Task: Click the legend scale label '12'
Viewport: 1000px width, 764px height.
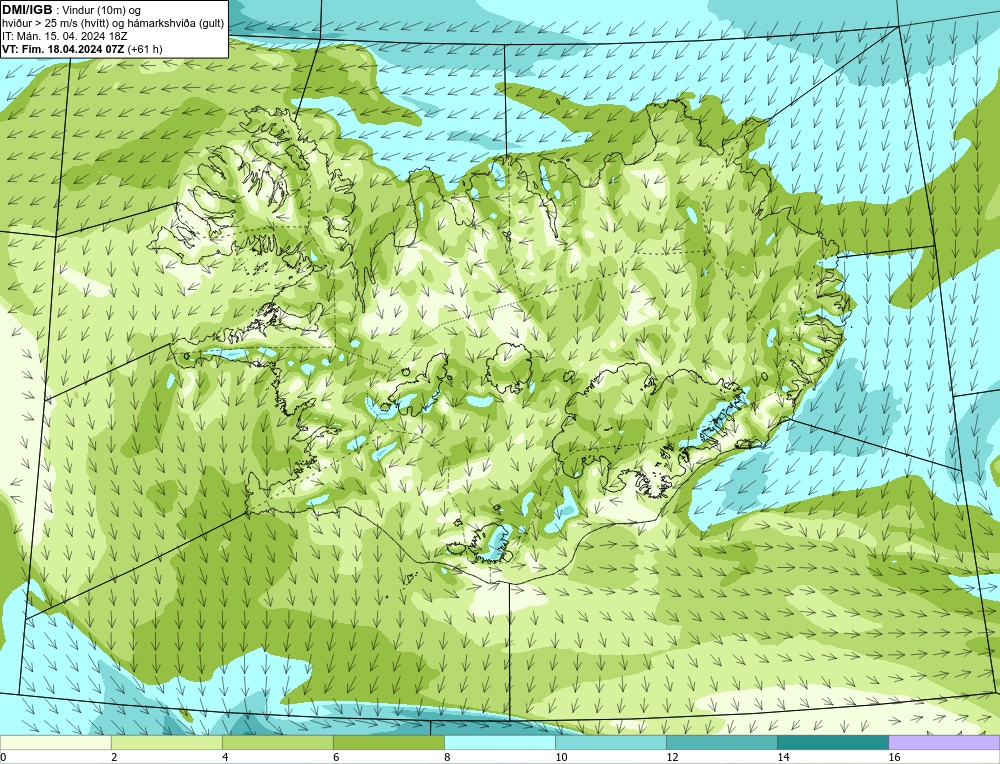Action: 671,757
